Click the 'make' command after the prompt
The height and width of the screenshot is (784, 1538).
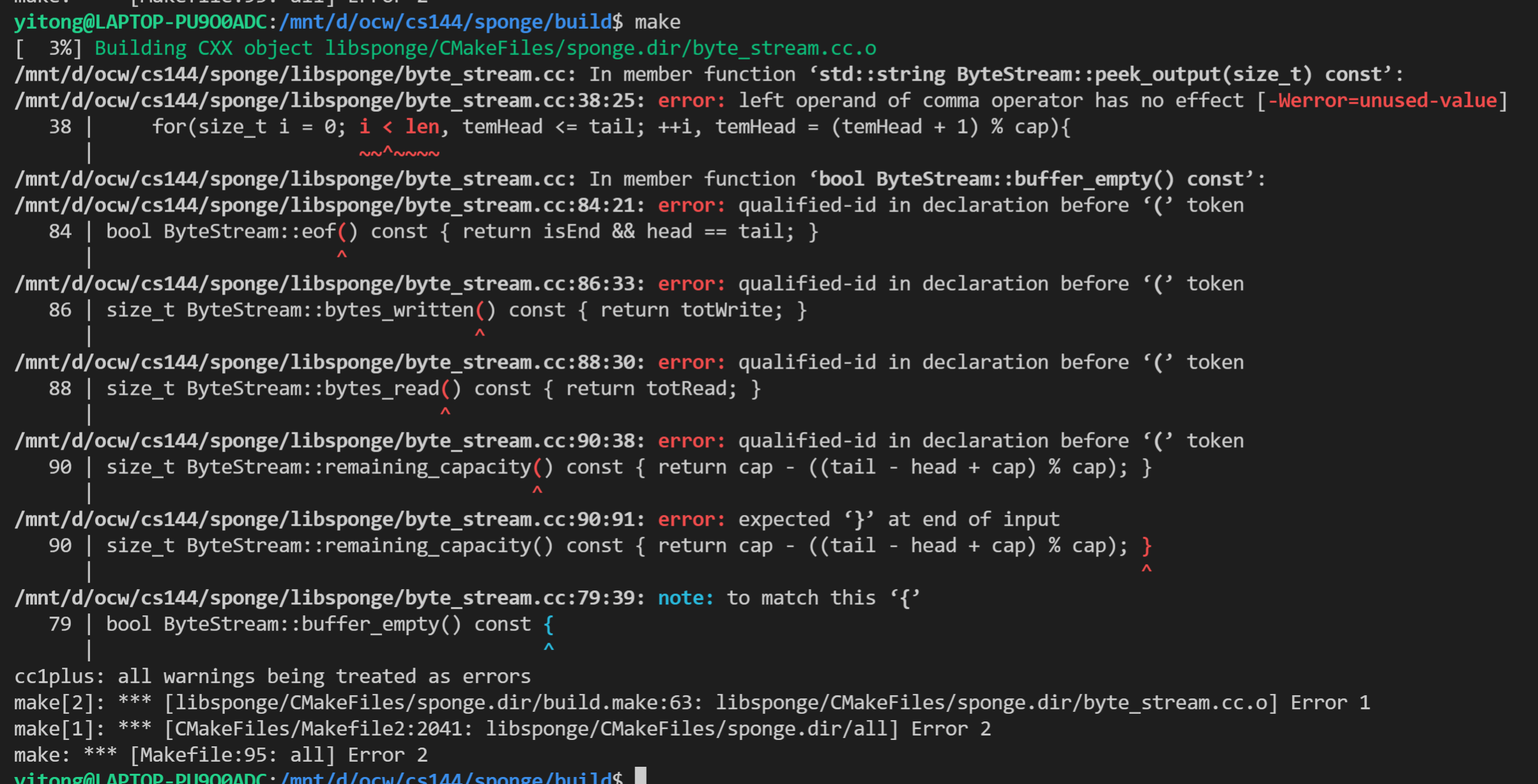[657, 22]
